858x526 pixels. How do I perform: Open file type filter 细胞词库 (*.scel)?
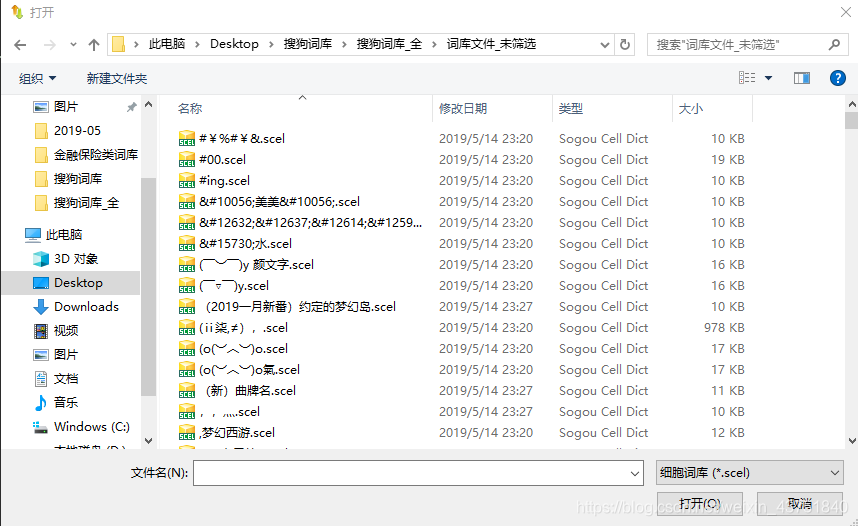point(749,473)
